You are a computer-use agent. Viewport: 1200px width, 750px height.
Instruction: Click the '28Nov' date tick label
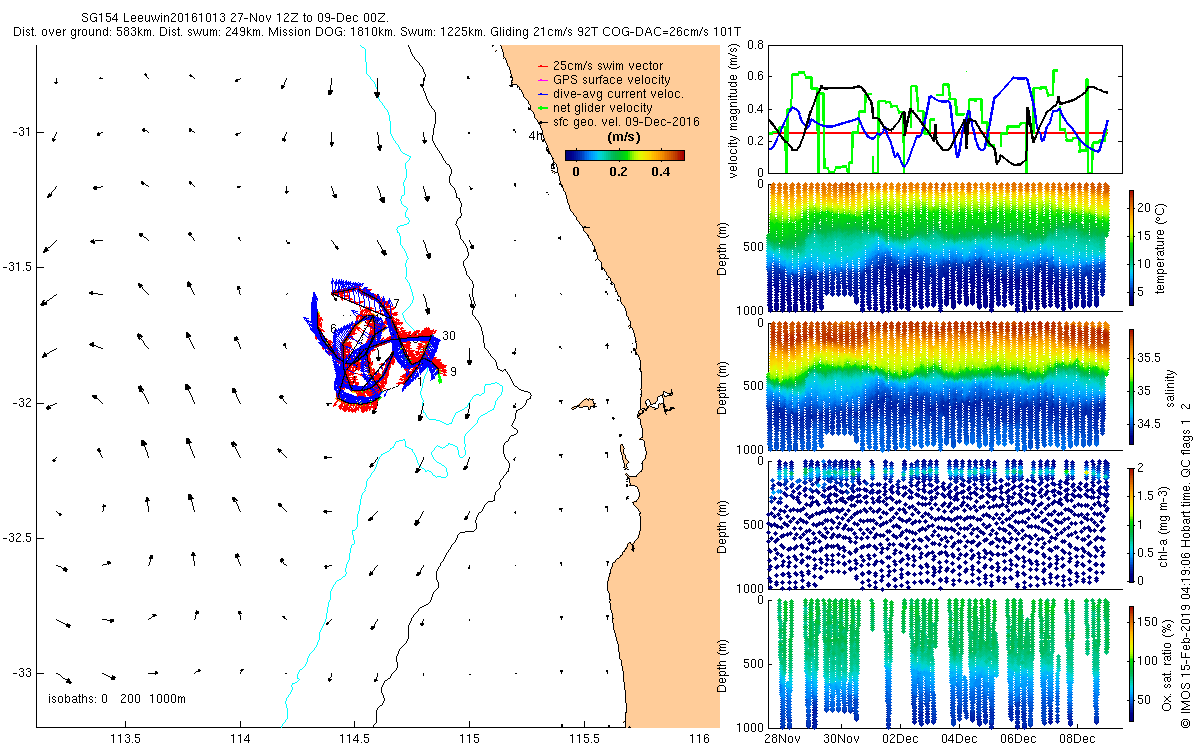pyautogui.click(x=782, y=739)
